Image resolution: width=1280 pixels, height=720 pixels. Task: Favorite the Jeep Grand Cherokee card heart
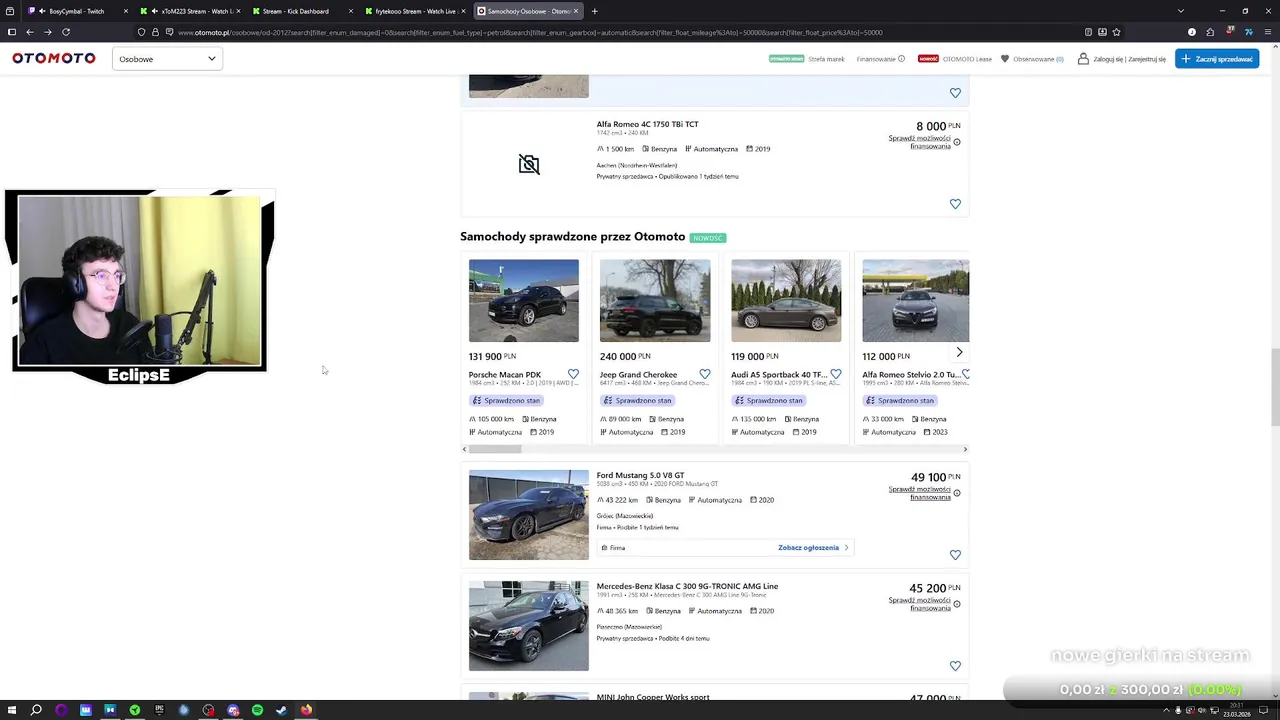pos(705,374)
